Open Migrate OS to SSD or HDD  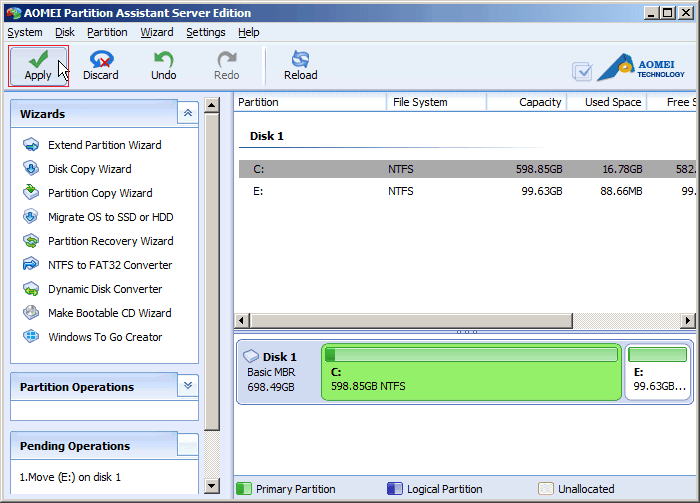pyautogui.click(x=111, y=217)
